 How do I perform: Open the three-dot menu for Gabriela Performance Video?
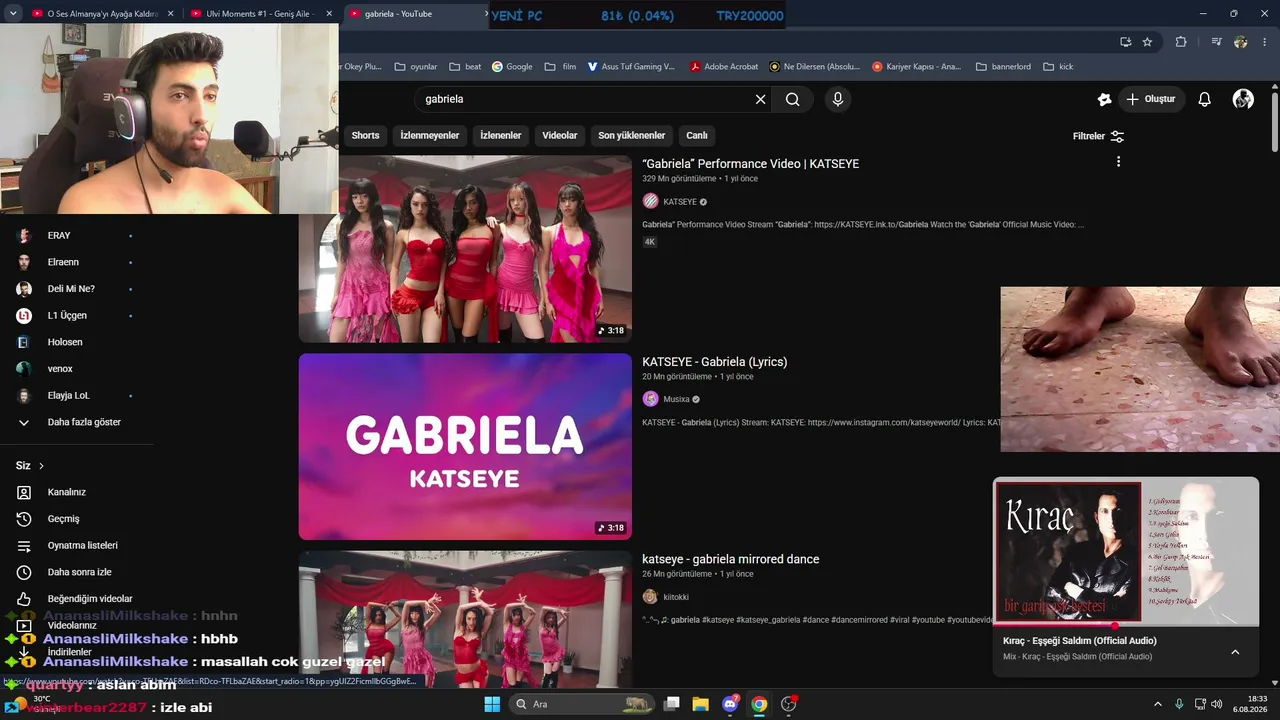point(1118,162)
